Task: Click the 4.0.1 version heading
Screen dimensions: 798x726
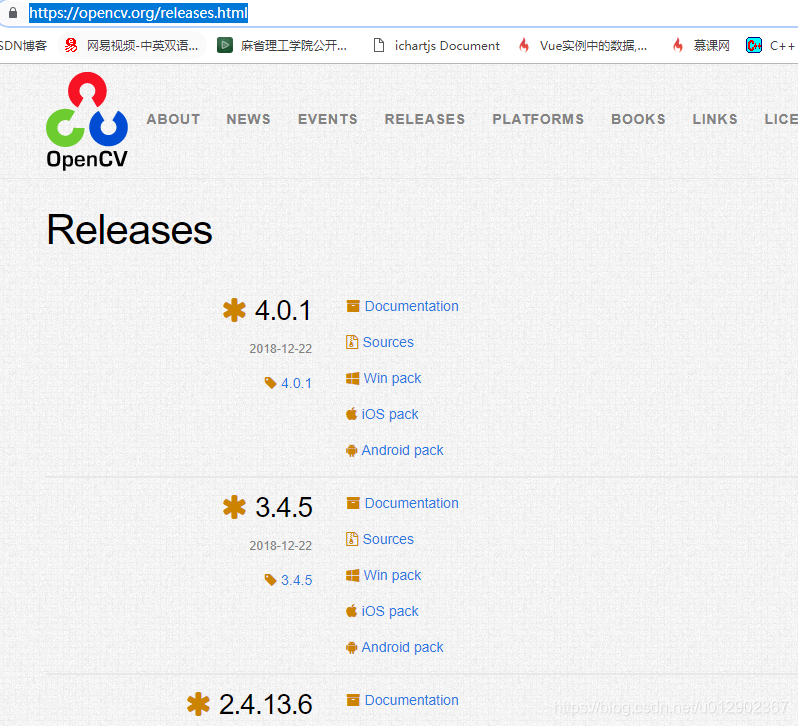Action: 282,310
